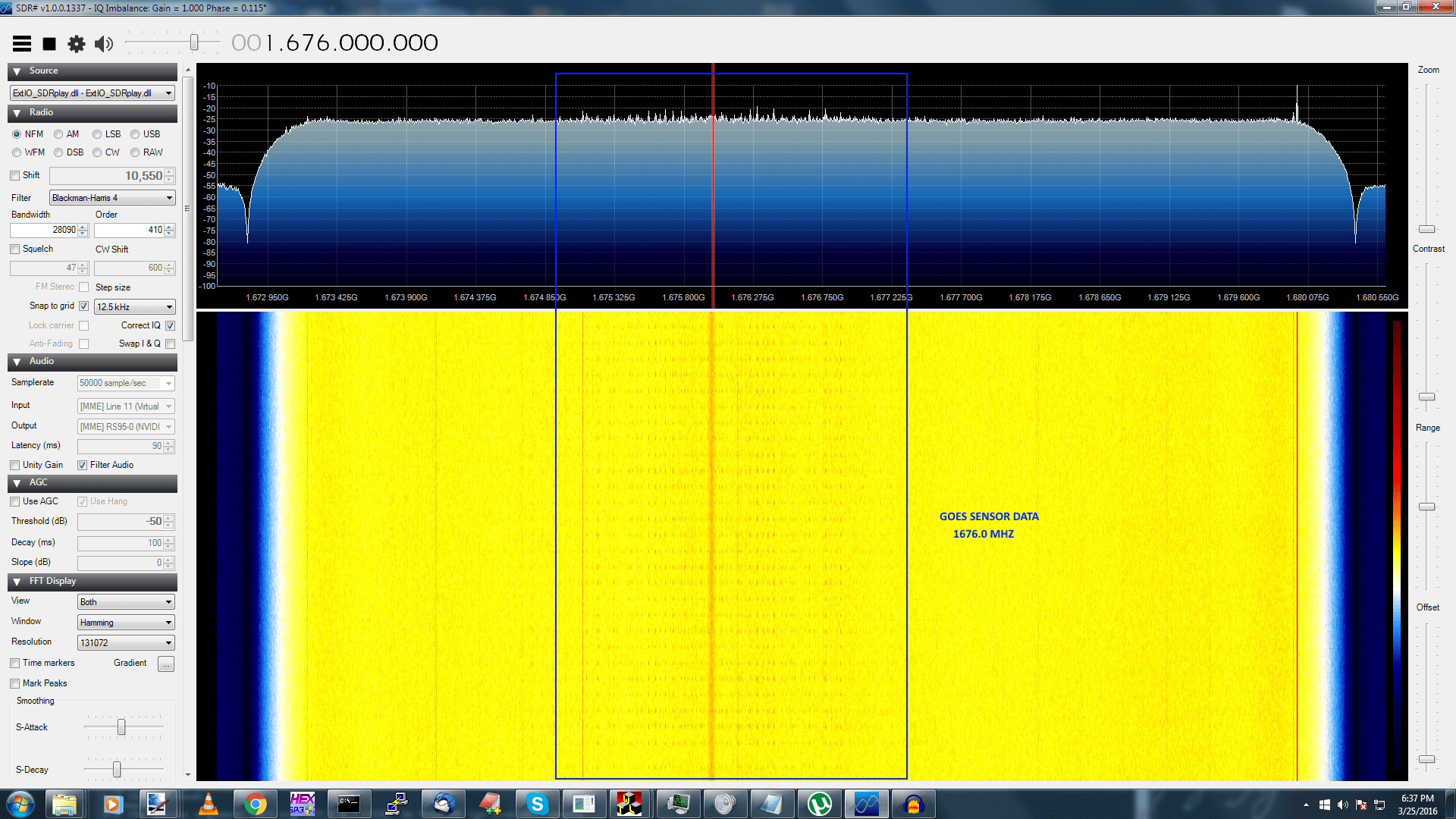Select the WFM radio mode
The width and height of the screenshot is (1456, 819).
click(x=17, y=152)
